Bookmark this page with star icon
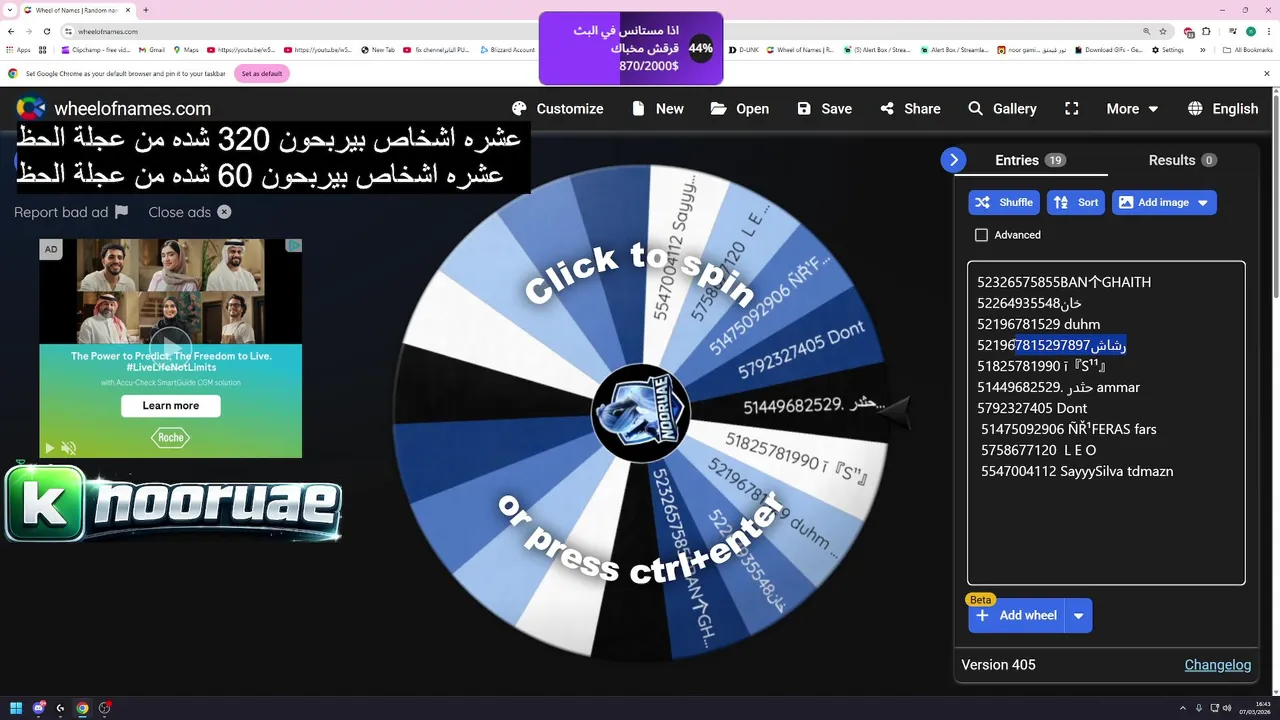 coord(1162,32)
